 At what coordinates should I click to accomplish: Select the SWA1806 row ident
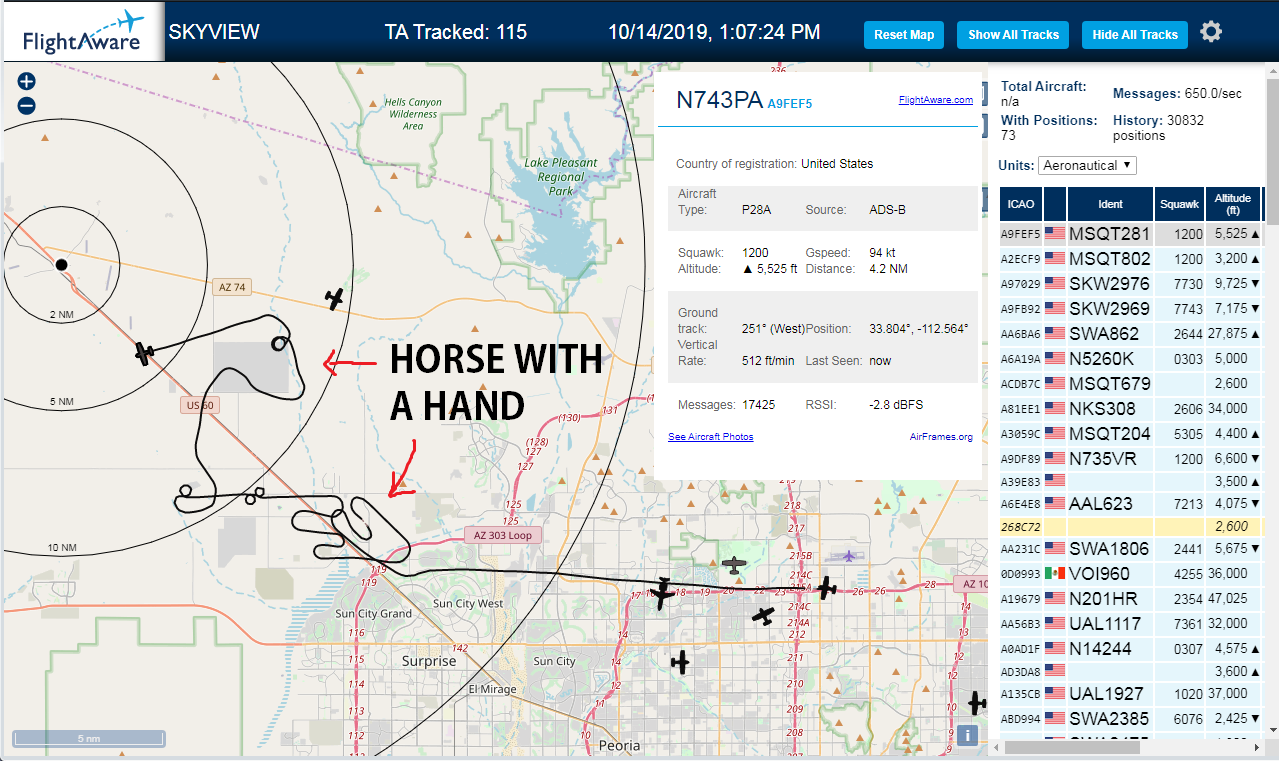[x=1110, y=549]
